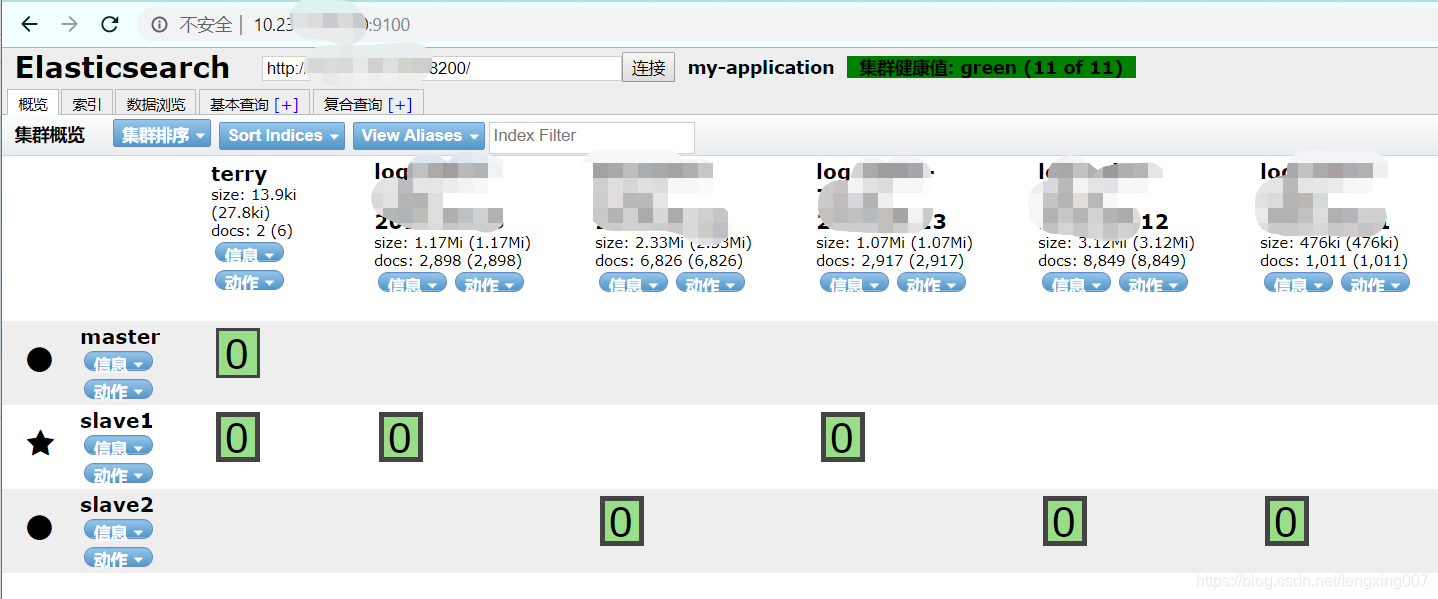Click the 集群概览 label
The width and height of the screenshot is (1438, 599).
pyautogui.click(x=50, y=135)
